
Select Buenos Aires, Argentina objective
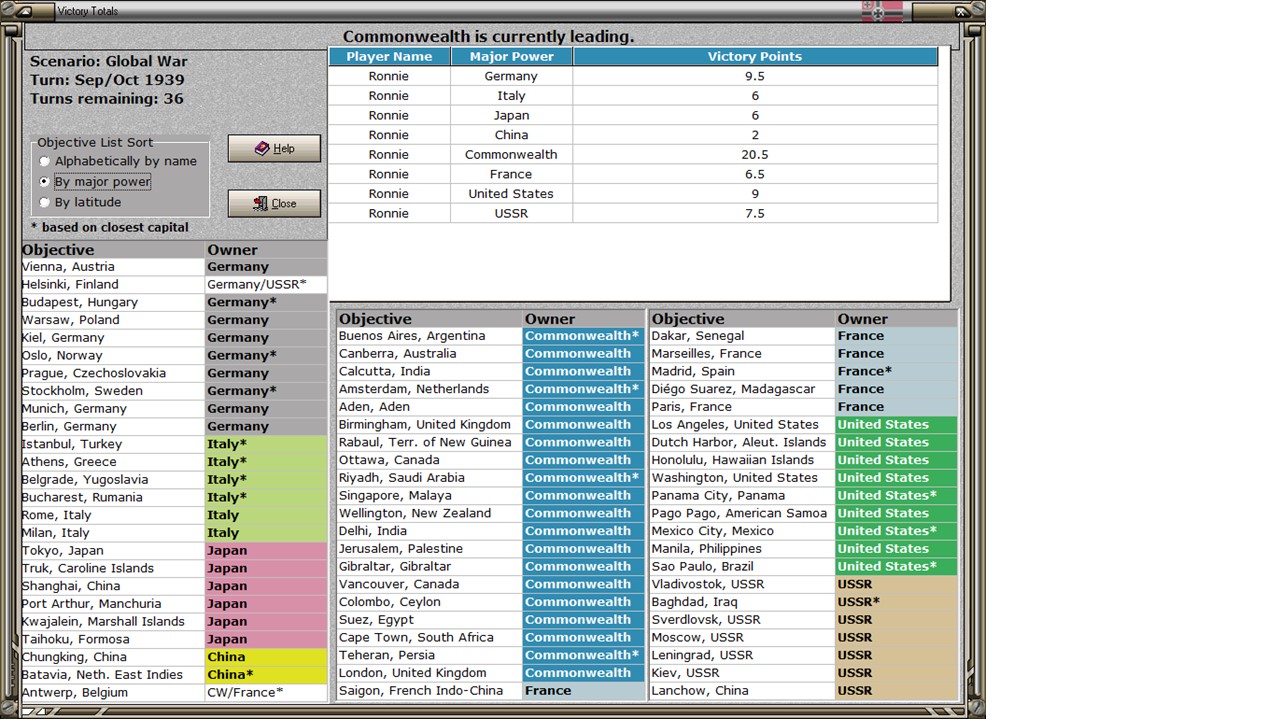pos(429,336)
